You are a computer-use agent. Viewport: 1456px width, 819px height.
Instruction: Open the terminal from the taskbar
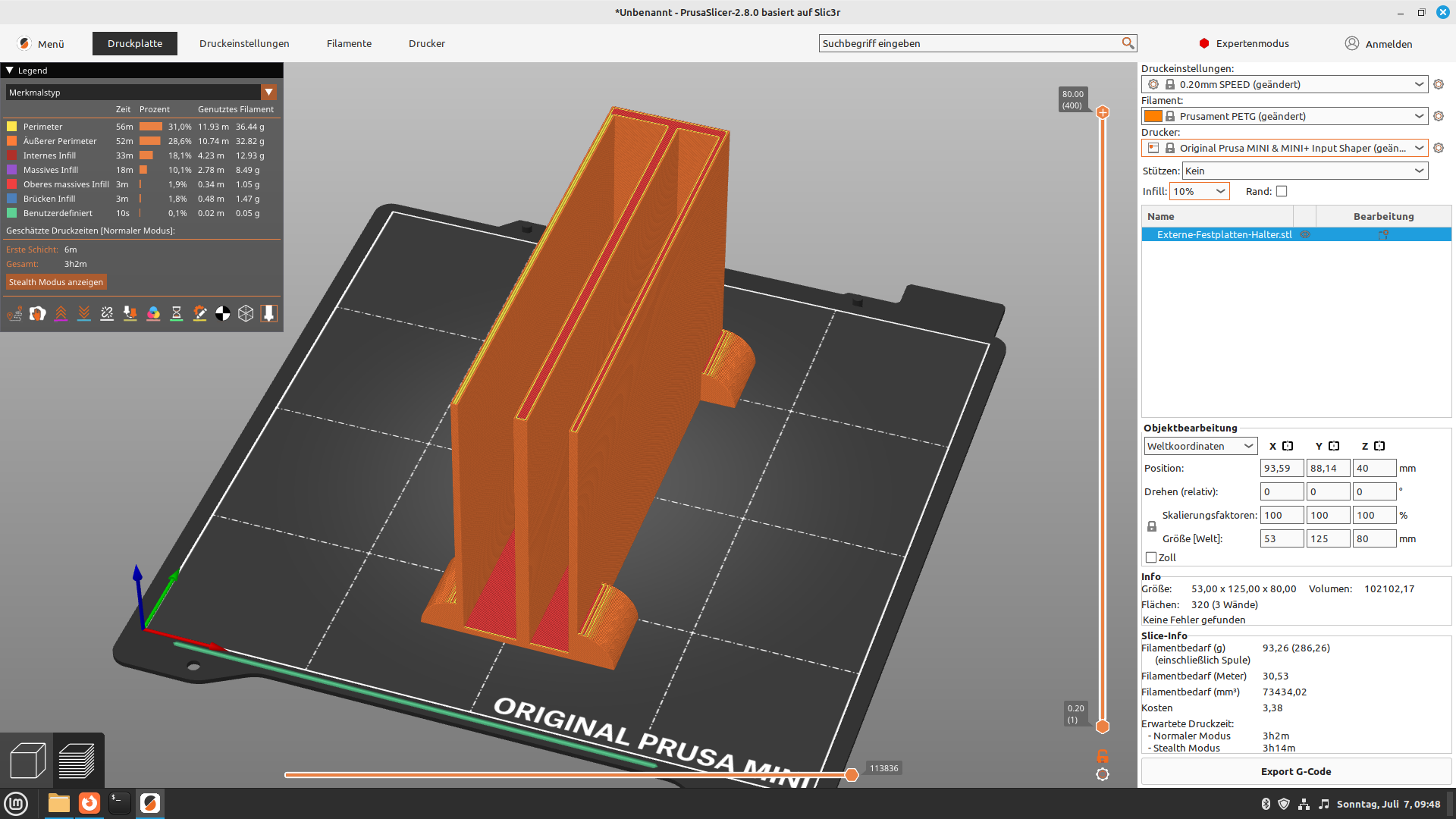coord(120,803)
